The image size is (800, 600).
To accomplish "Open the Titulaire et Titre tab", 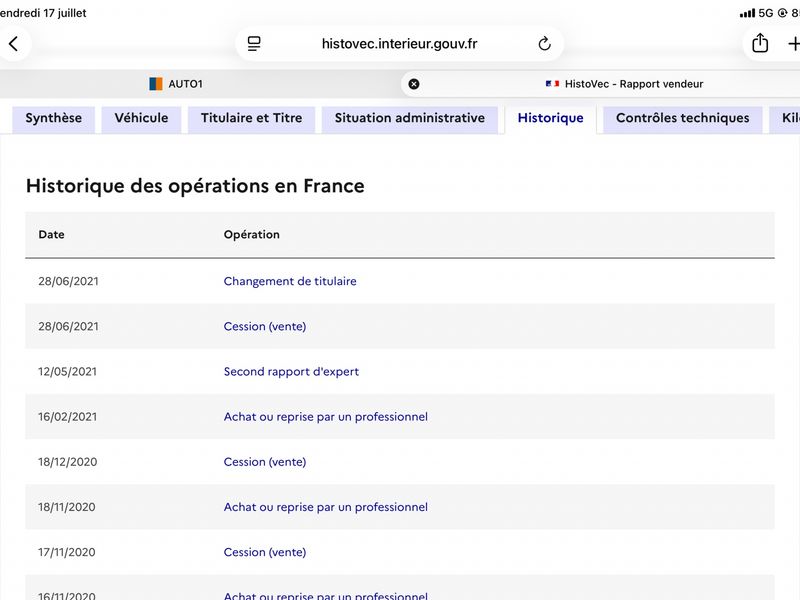I will (x=252, y=118).
